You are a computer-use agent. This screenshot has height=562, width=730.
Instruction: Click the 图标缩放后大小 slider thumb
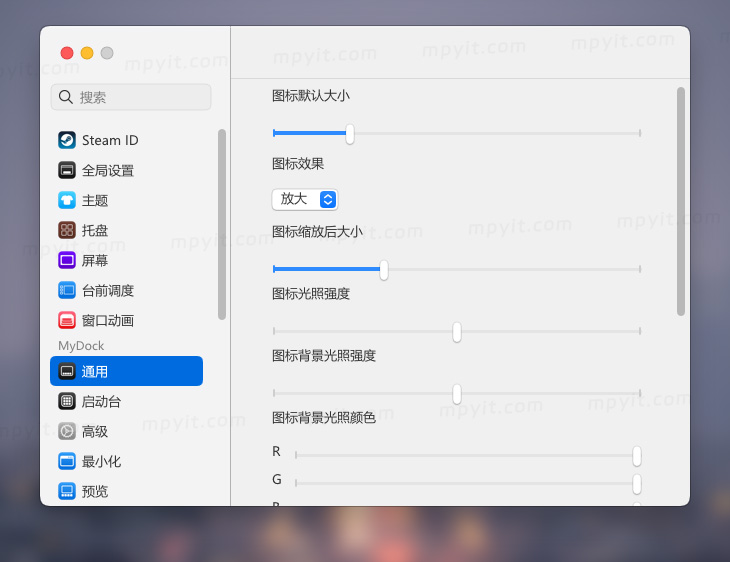(x=384, y=270)
